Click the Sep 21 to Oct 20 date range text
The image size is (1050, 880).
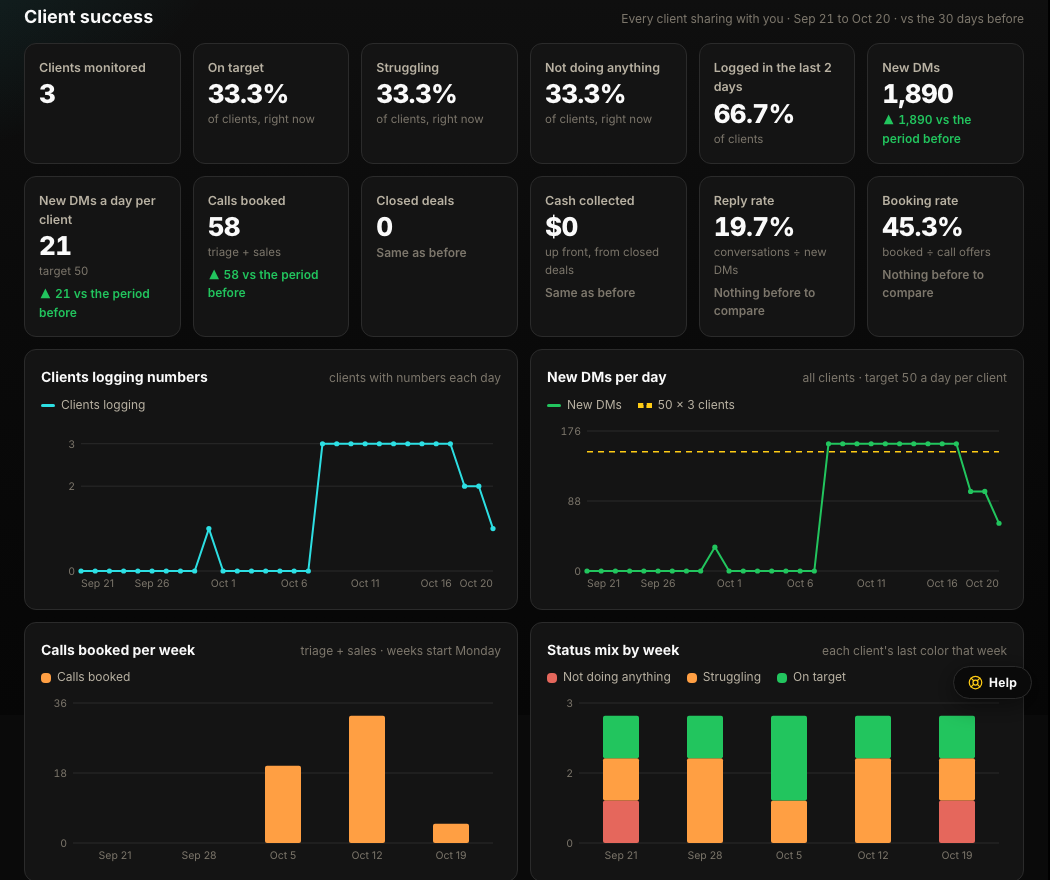pyautogui.click(x=842, y=19)
